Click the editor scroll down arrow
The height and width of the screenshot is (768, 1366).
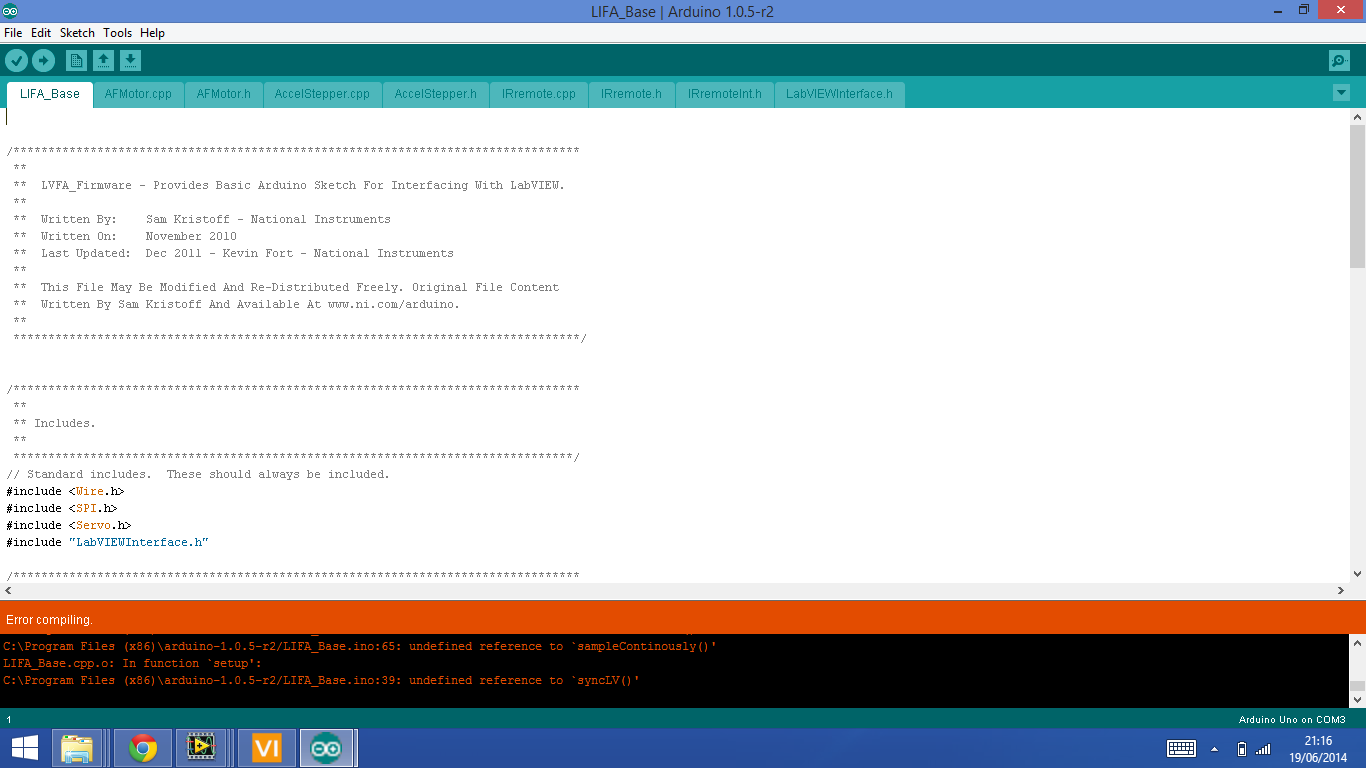[x=1357, y=574]
